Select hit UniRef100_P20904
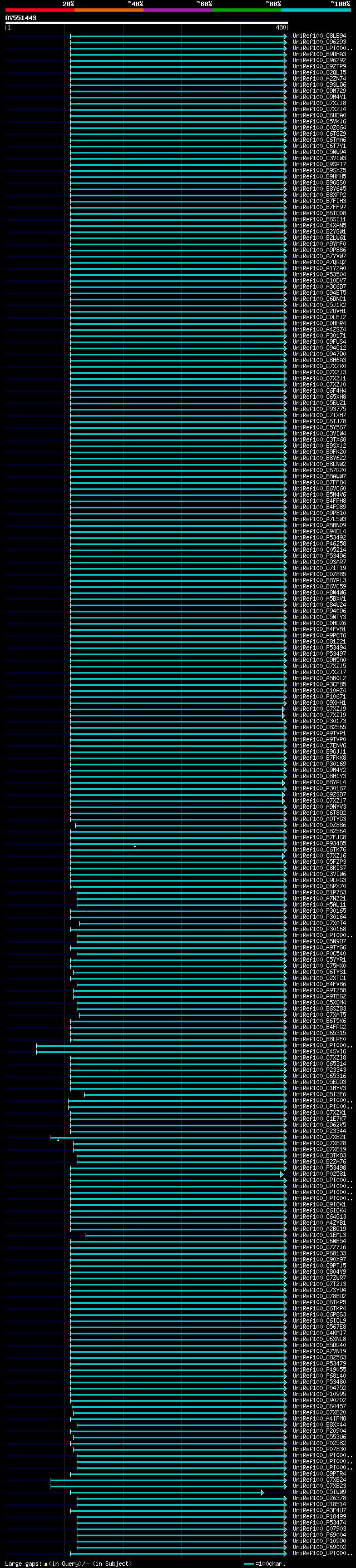The height and width of the screenshot is (1568, 356). tap(319, 1431)
